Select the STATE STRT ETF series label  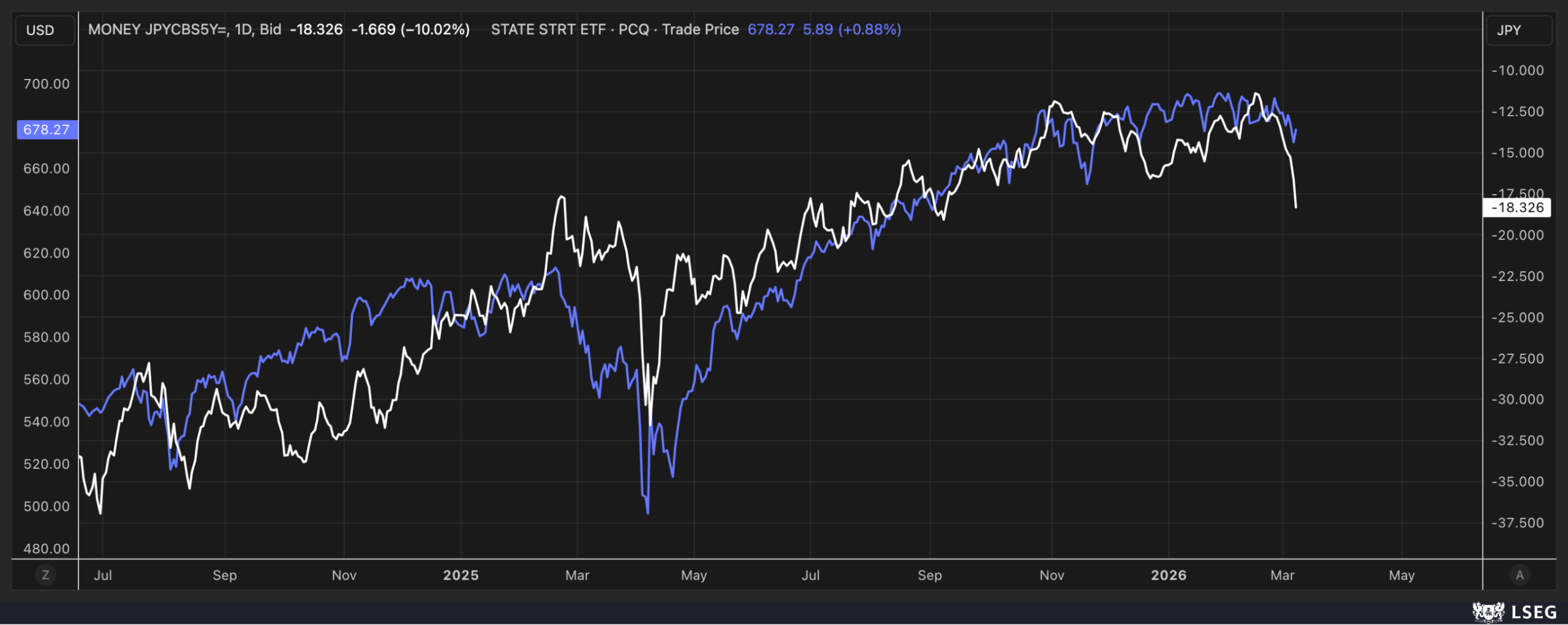point(548,29)
